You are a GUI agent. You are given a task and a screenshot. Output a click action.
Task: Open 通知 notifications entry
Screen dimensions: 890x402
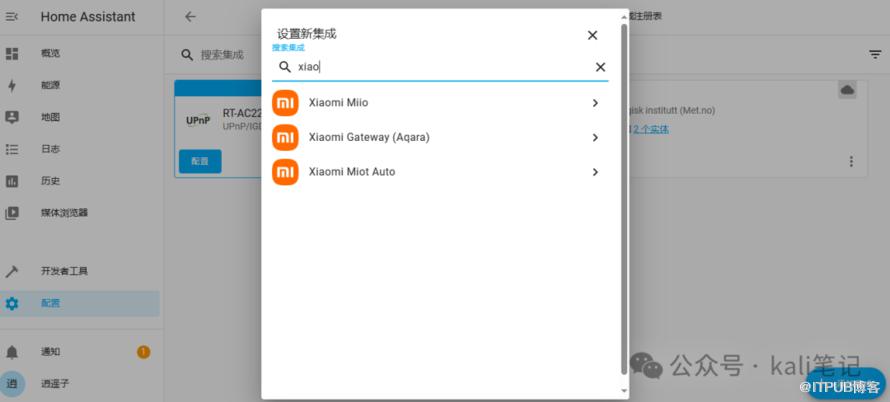tap(79, 352)
